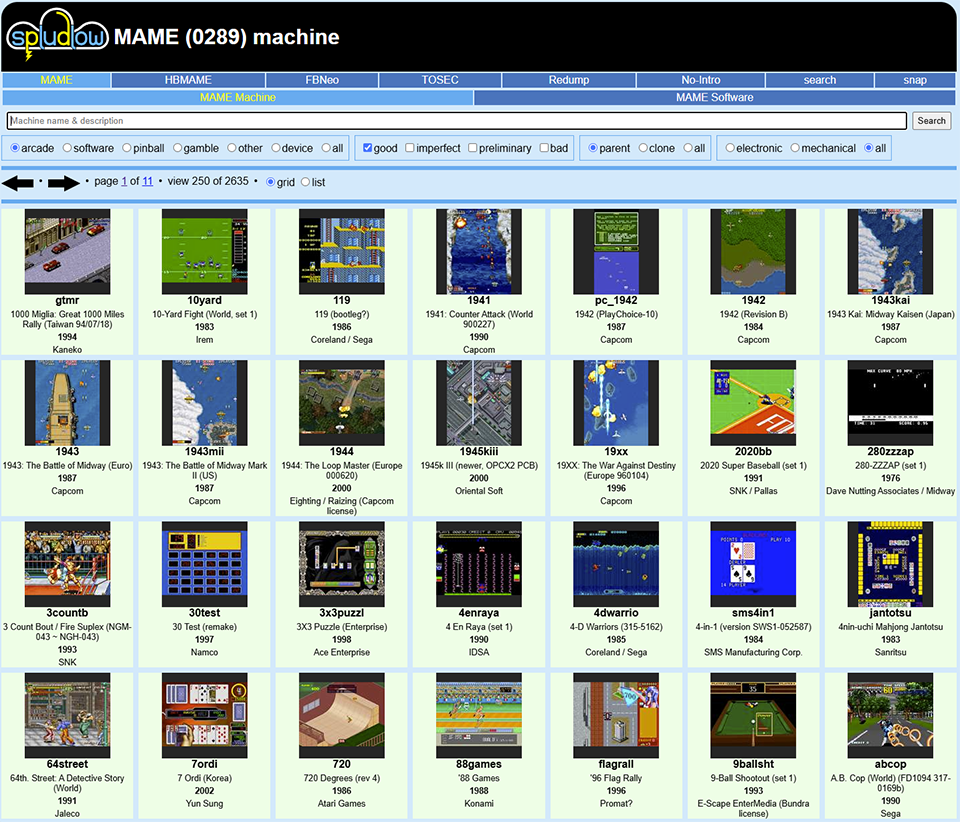Switch to list view
The width and height of the screenshot is (960, 822).
(306, 182)
